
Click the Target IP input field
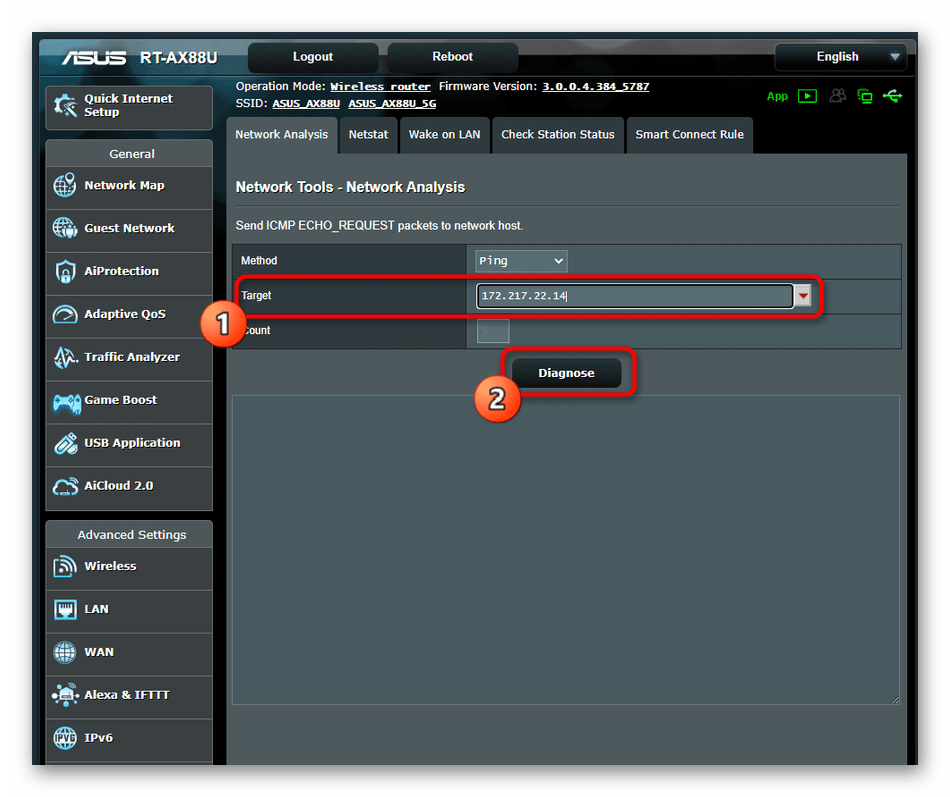pyautogui.click(x=634, y=296)
